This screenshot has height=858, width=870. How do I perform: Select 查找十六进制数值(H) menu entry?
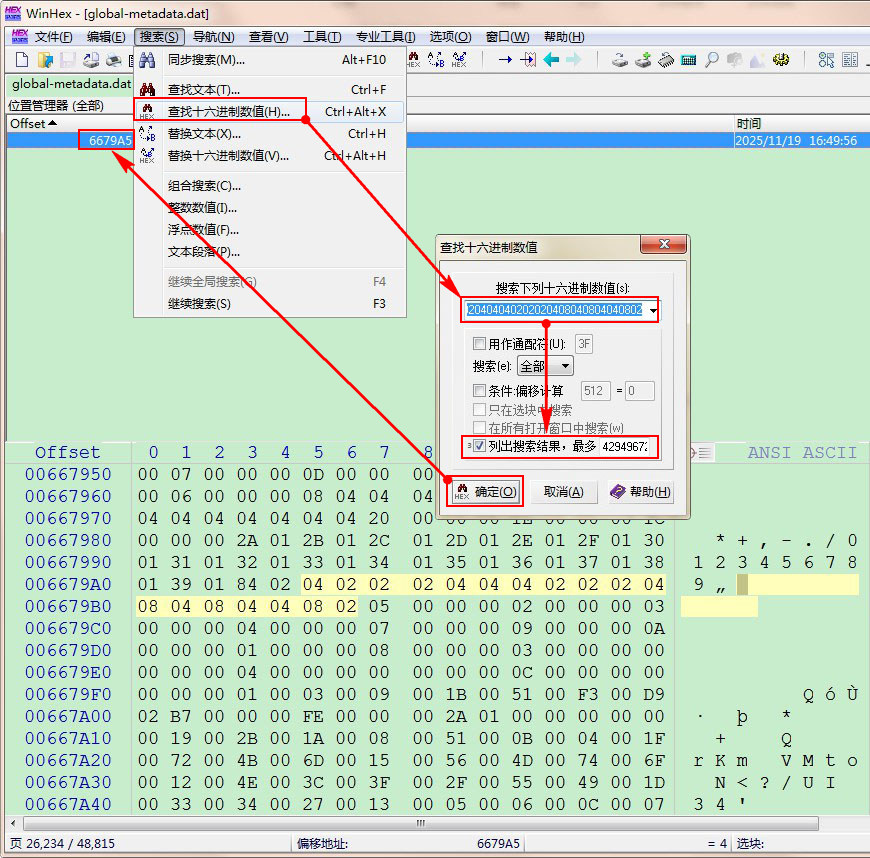[x=228, y=111]
